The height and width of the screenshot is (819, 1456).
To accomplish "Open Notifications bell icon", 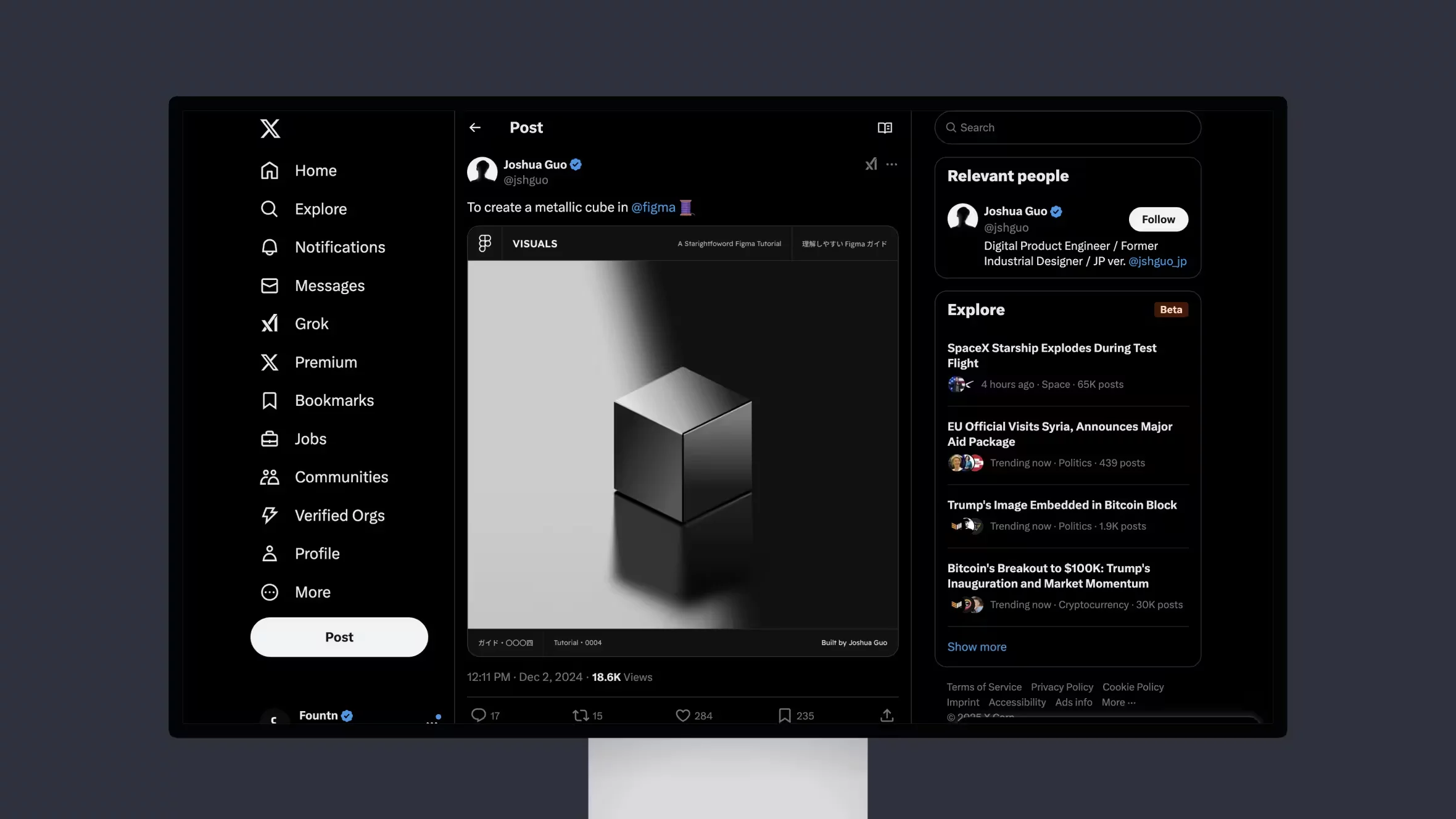I will (x=269, y=247).
